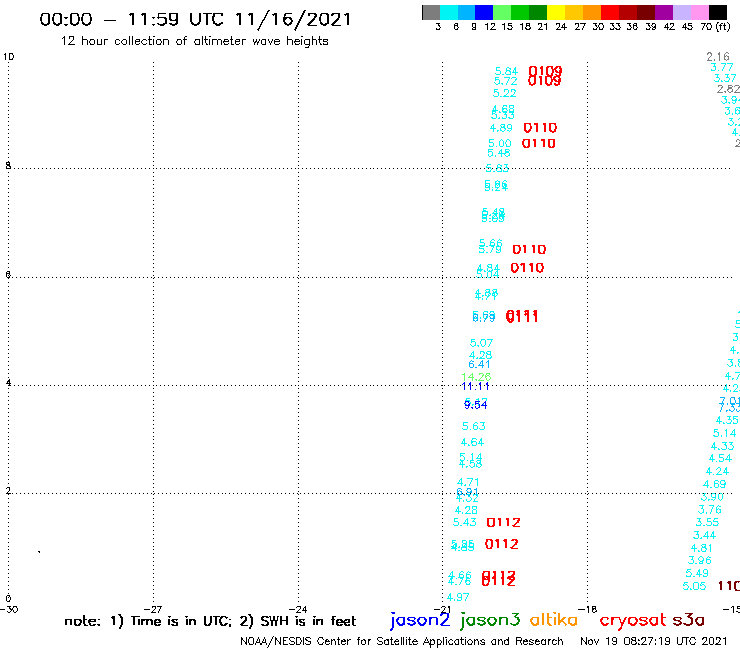Click the yellow swatch in the wave-height legend
Screen dimensions: 740x650
tap(555, 12)
